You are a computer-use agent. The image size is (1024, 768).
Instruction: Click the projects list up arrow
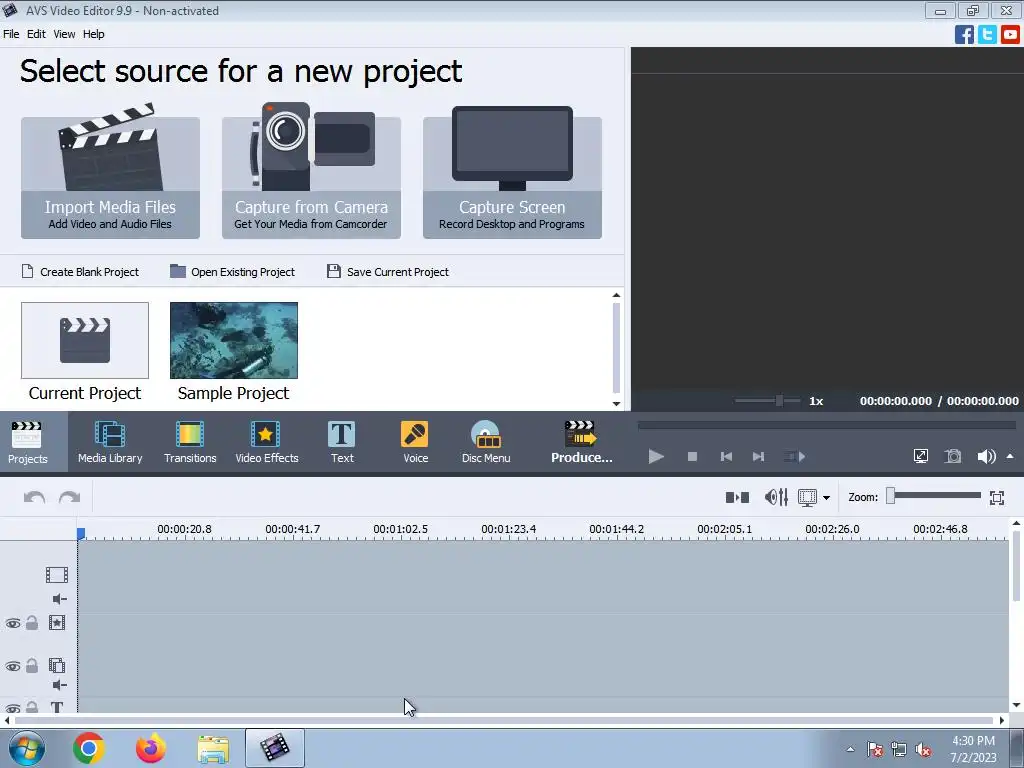(x=616, y=295)
